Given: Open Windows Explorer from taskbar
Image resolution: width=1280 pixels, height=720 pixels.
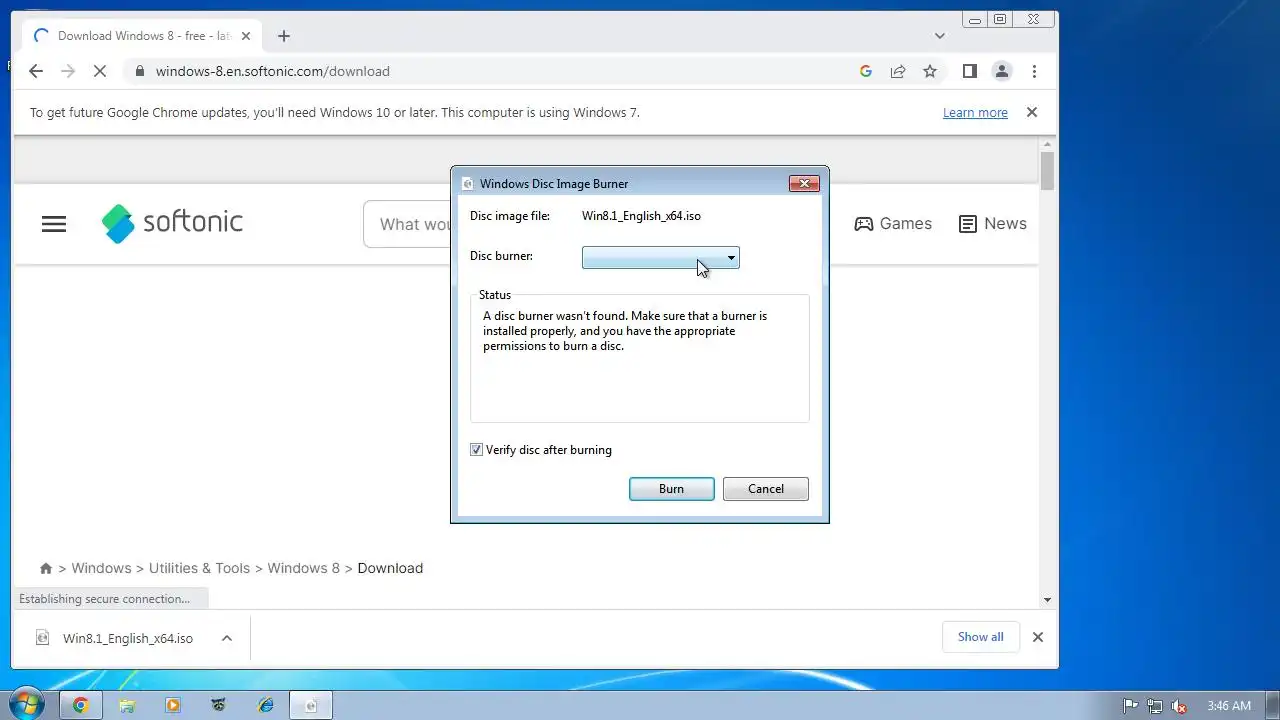Looking at the screenshot, I should 127,705.
